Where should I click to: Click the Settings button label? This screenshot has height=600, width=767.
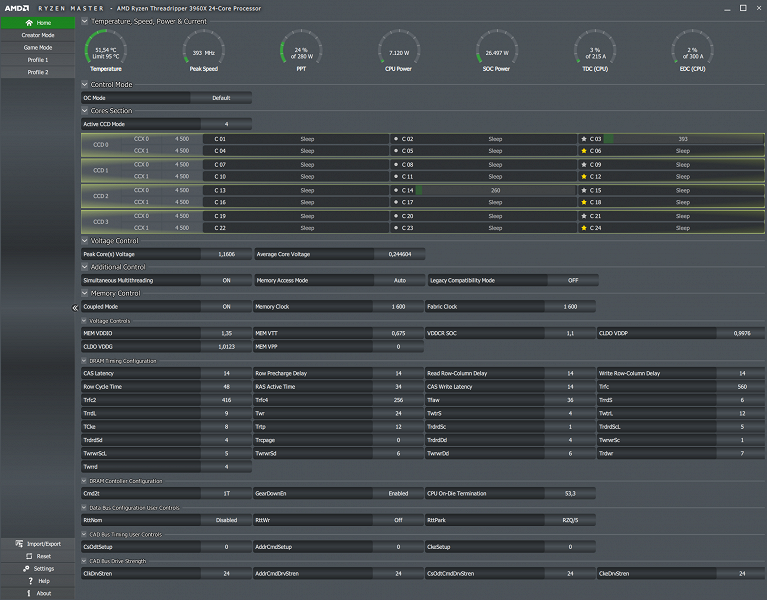tap(44, 569)
